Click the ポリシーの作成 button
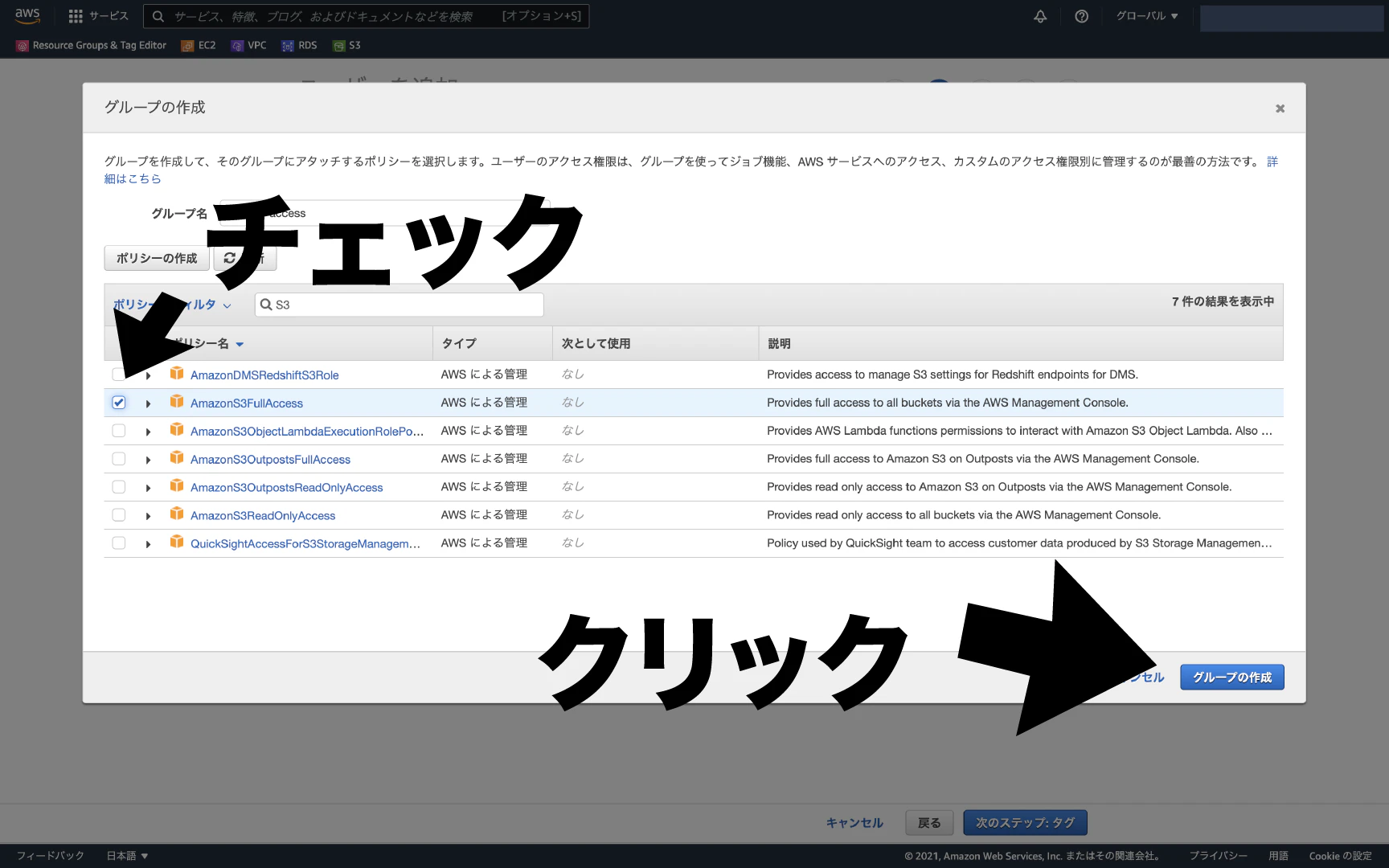This screenshot has width=1389, height=868. click(157, 258)
